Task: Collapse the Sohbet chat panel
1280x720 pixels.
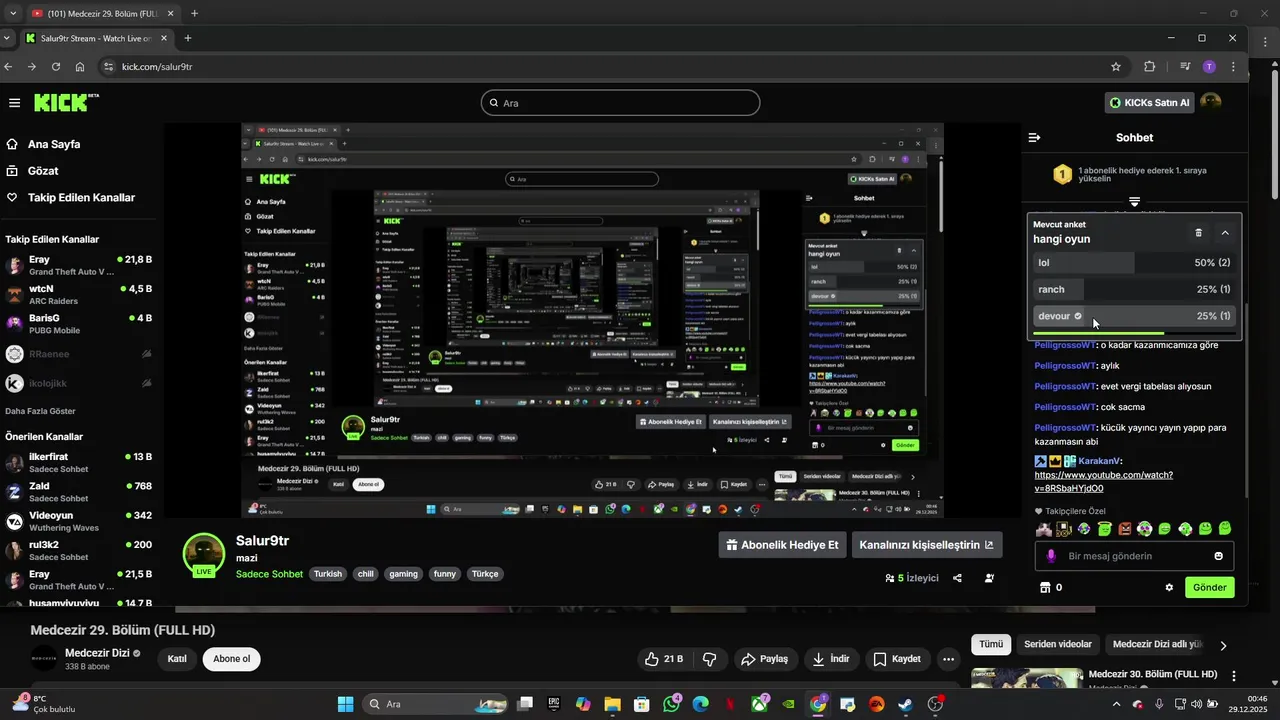Action: [1035, 138]
